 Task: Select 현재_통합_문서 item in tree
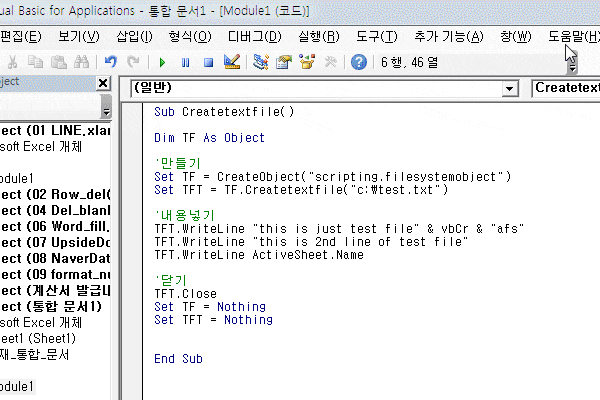click(34, 355)
